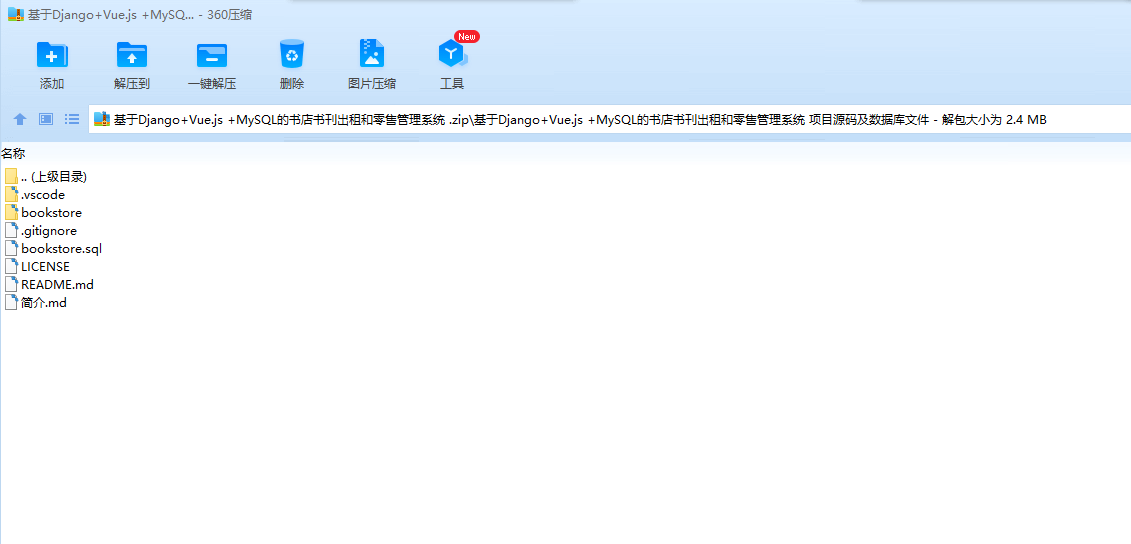Switch to list view mode button
The height and width of the screenshot is (544, 1131).
coord(71,119)
